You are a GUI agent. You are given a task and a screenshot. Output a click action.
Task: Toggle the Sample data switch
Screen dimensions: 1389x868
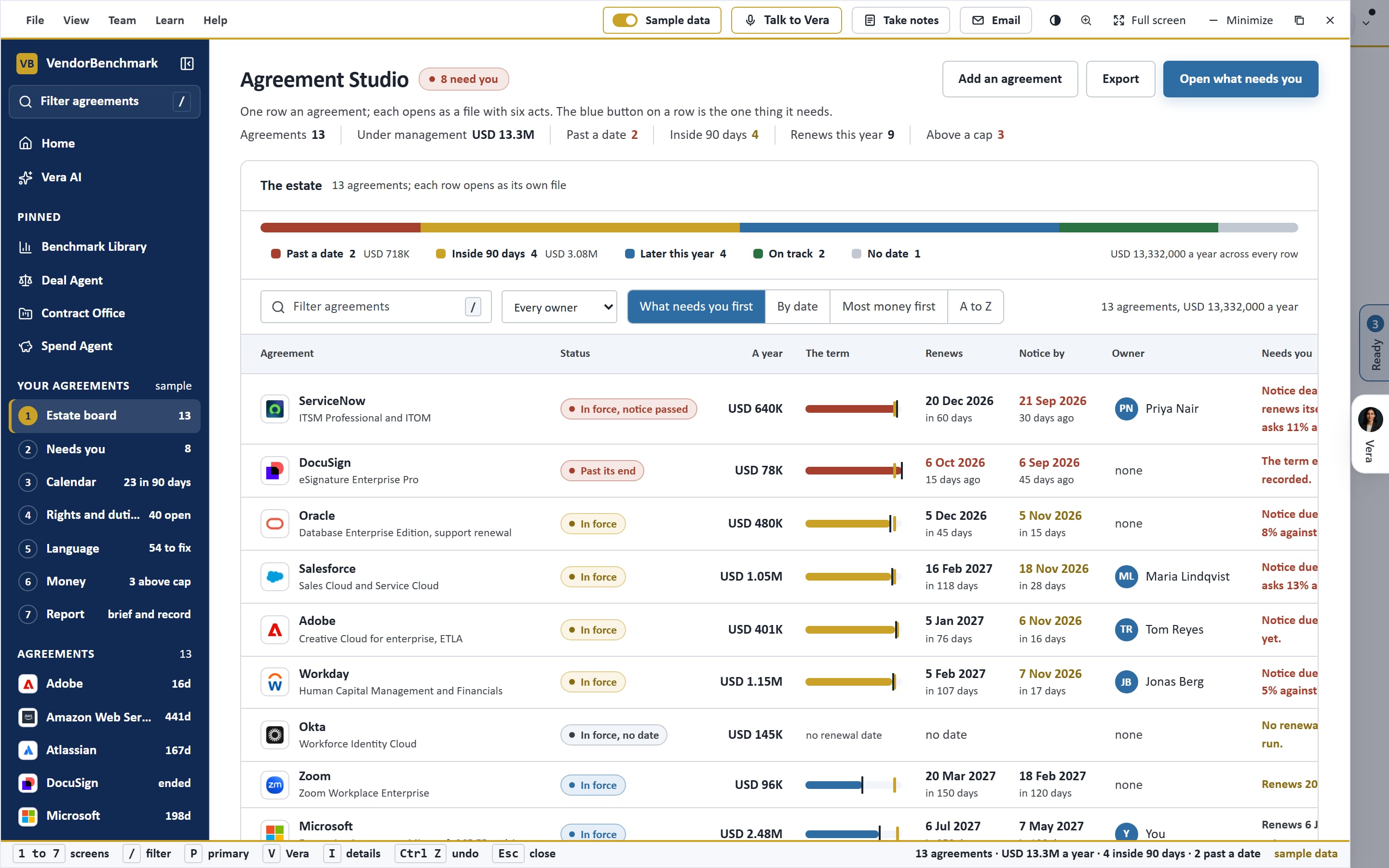click(625, 20)
